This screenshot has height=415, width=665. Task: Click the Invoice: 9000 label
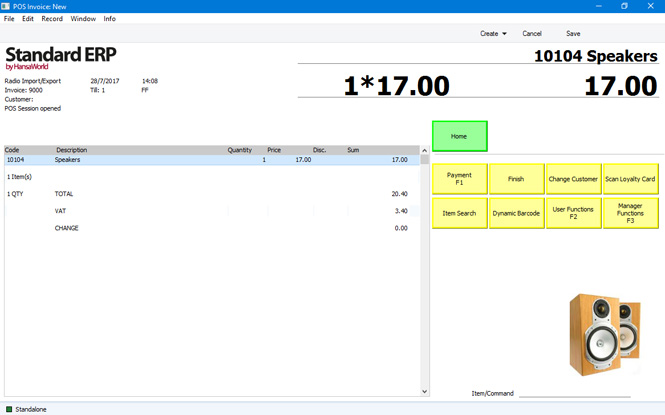(x=23, y=90)
